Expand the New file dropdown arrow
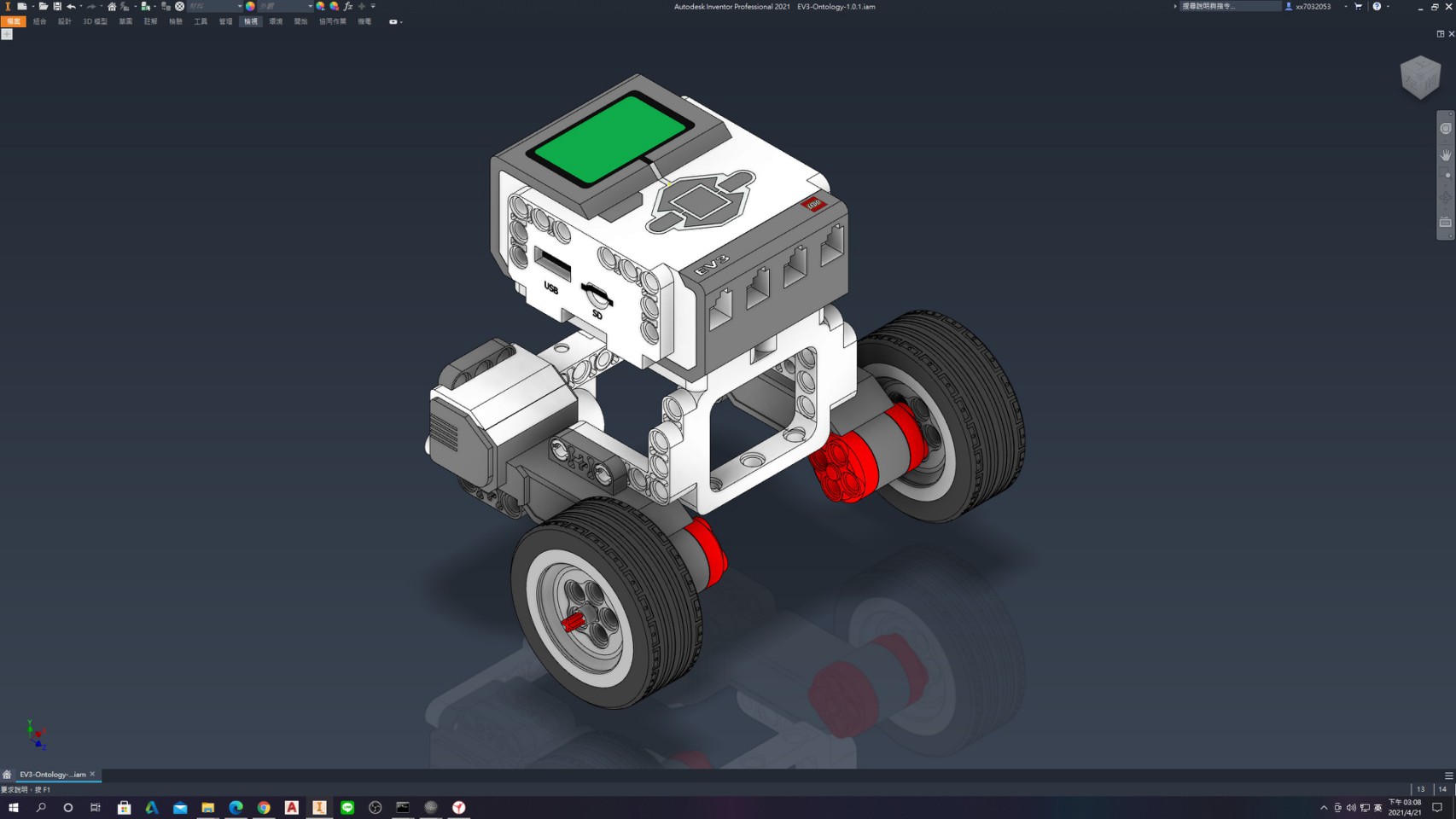The image size is (1456, 819). point(32,6)
